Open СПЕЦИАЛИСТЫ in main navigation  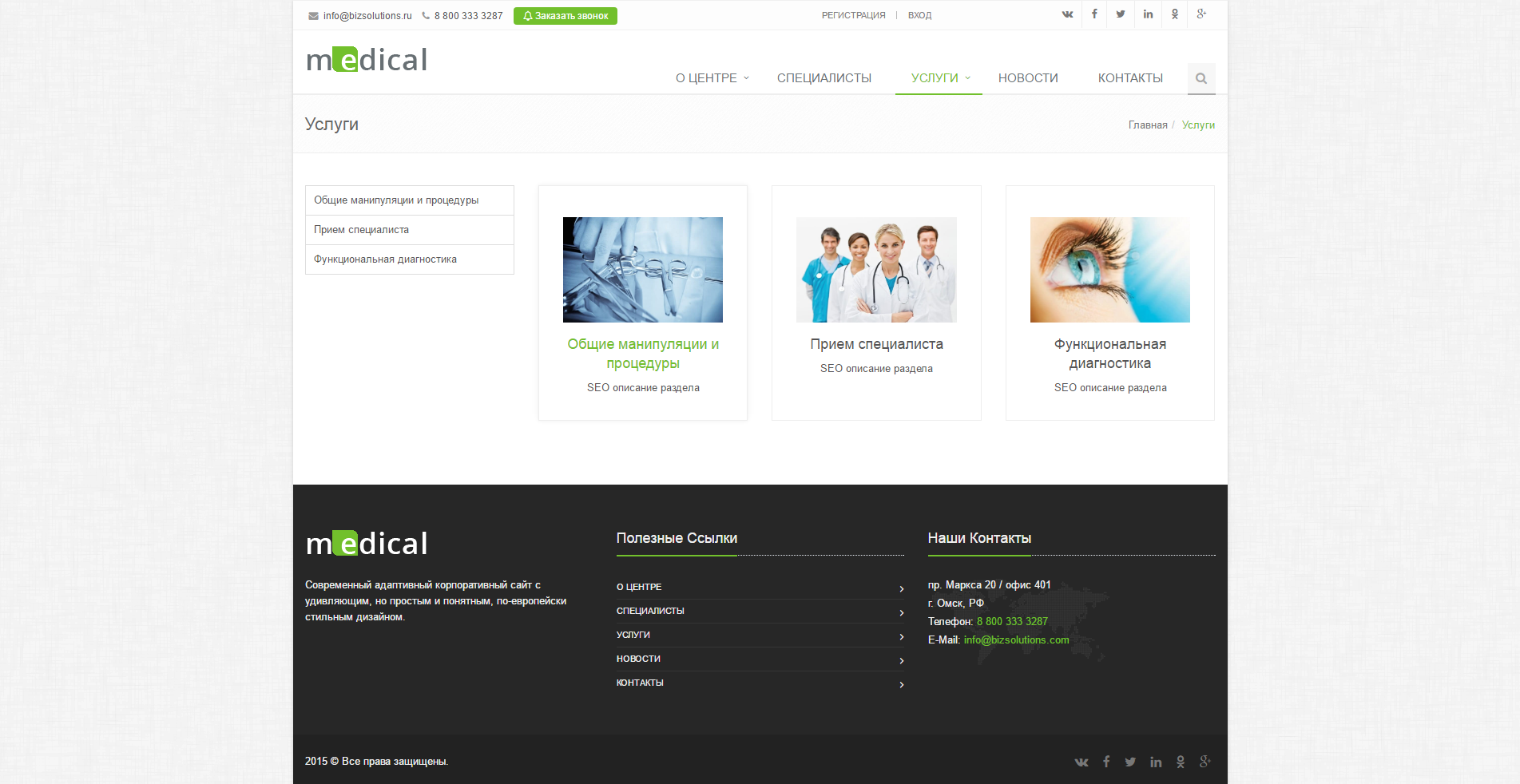[x=823, y=78]
